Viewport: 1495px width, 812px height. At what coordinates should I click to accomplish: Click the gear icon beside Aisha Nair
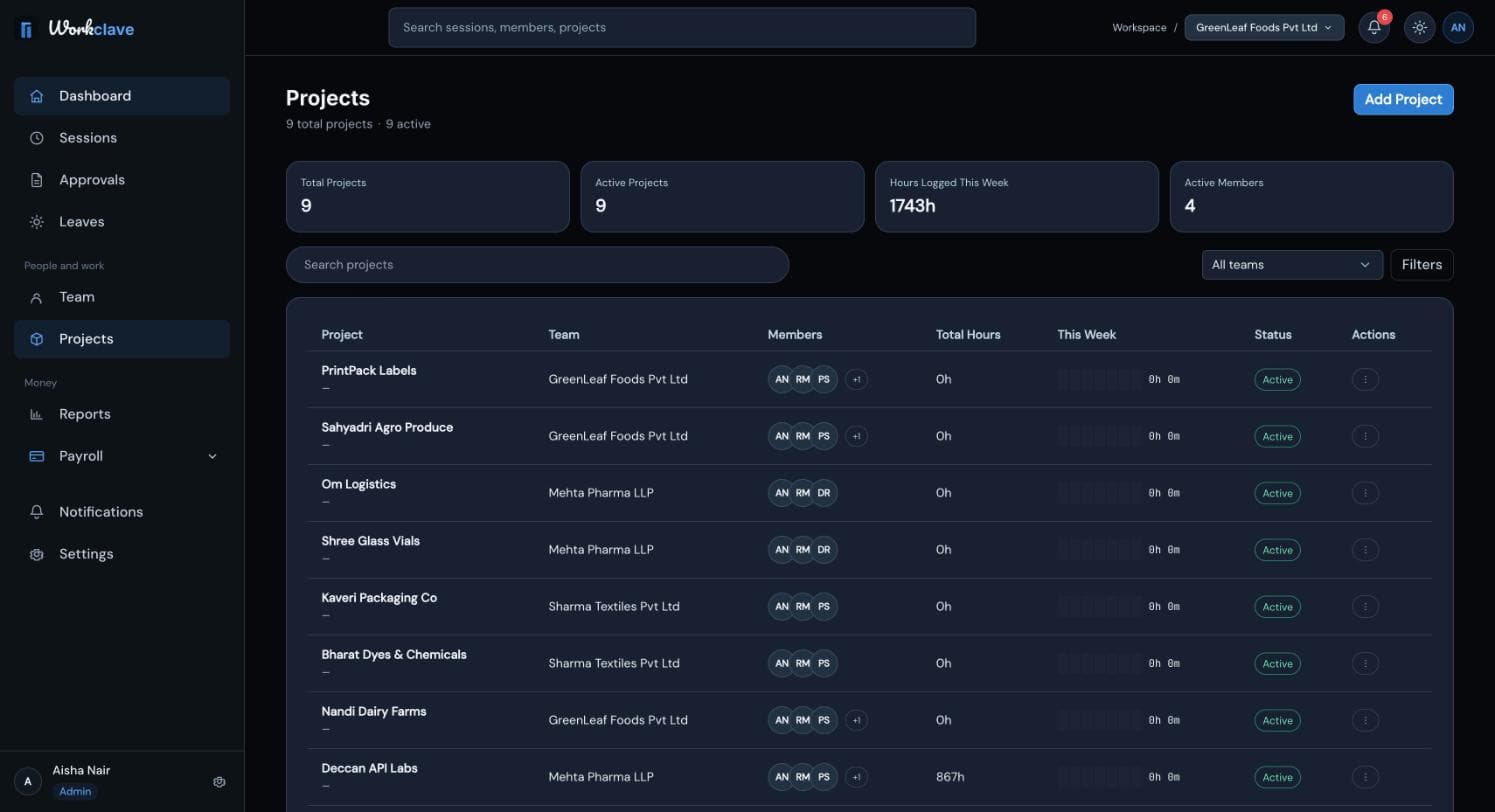[220, 782]
